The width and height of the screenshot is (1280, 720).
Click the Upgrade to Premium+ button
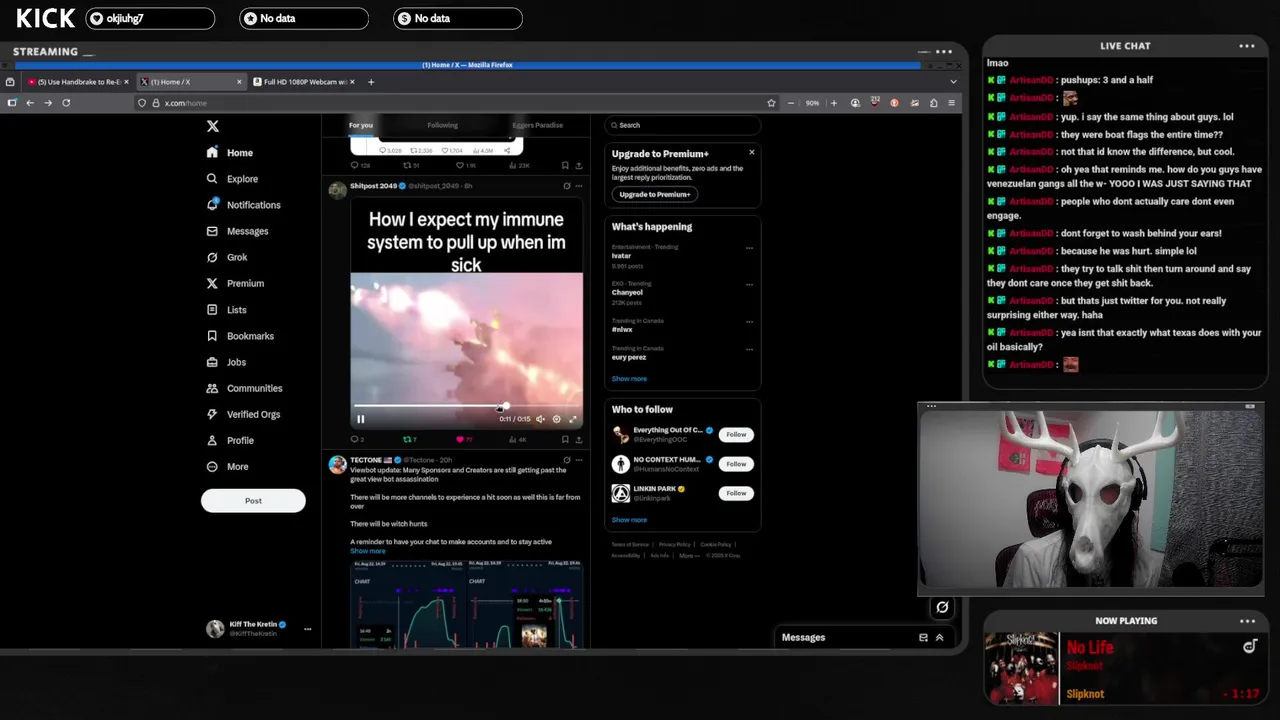(654, 194)
